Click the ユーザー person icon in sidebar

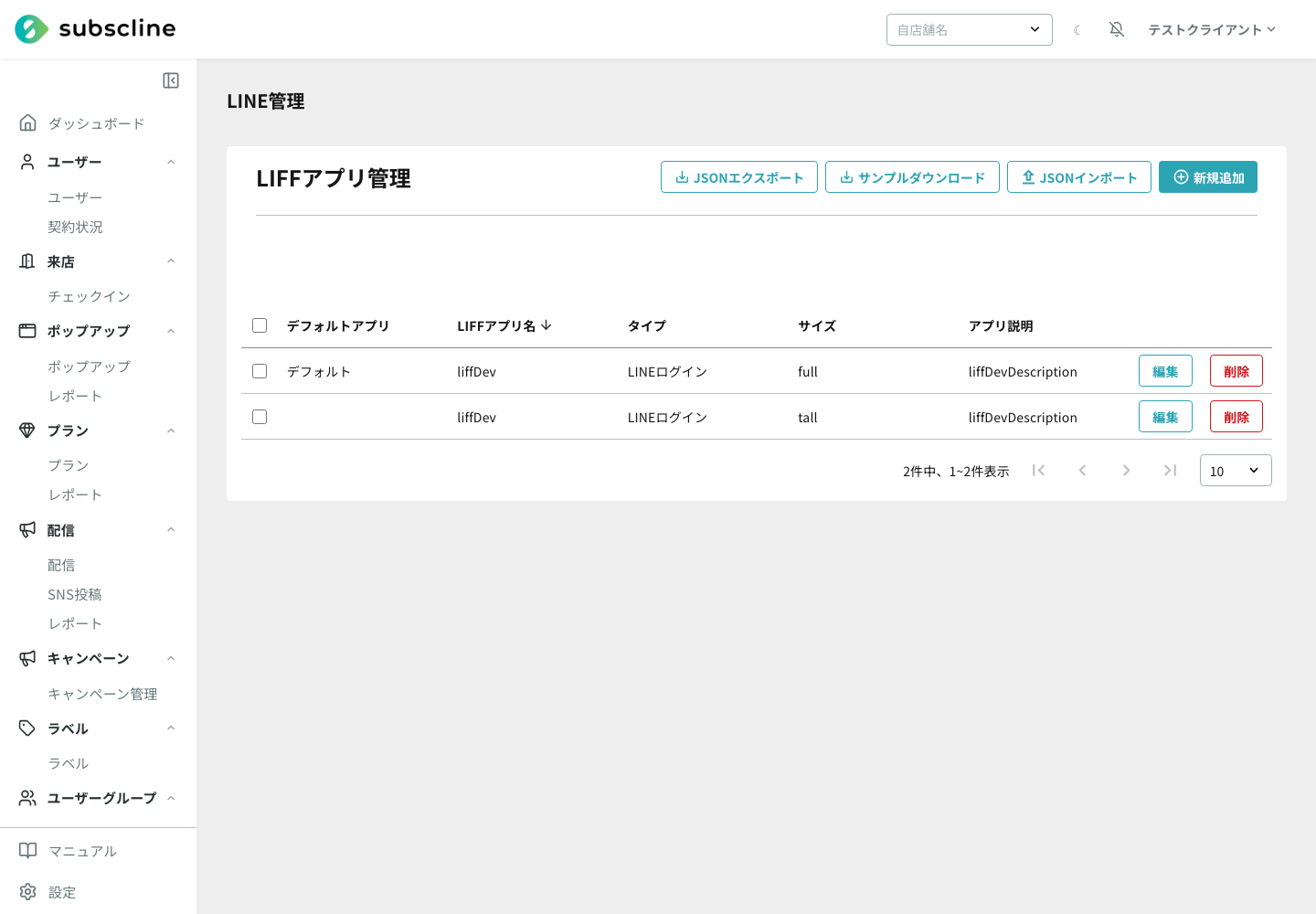(x=28, y=162)
